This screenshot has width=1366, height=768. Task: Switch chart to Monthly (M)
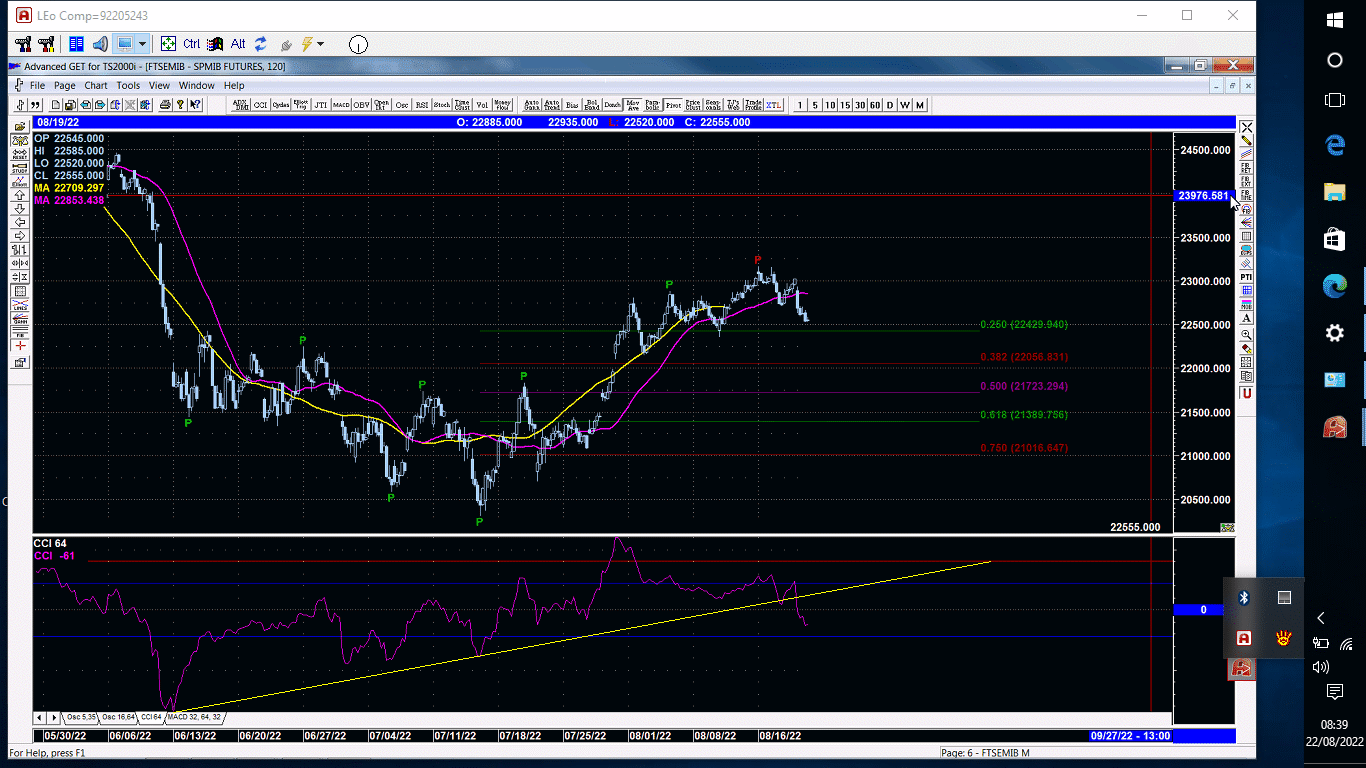coord(919,104)
